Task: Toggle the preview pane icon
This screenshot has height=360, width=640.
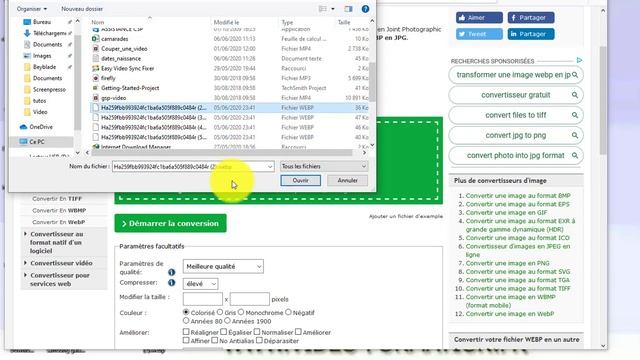Action: tap(348, 9)
